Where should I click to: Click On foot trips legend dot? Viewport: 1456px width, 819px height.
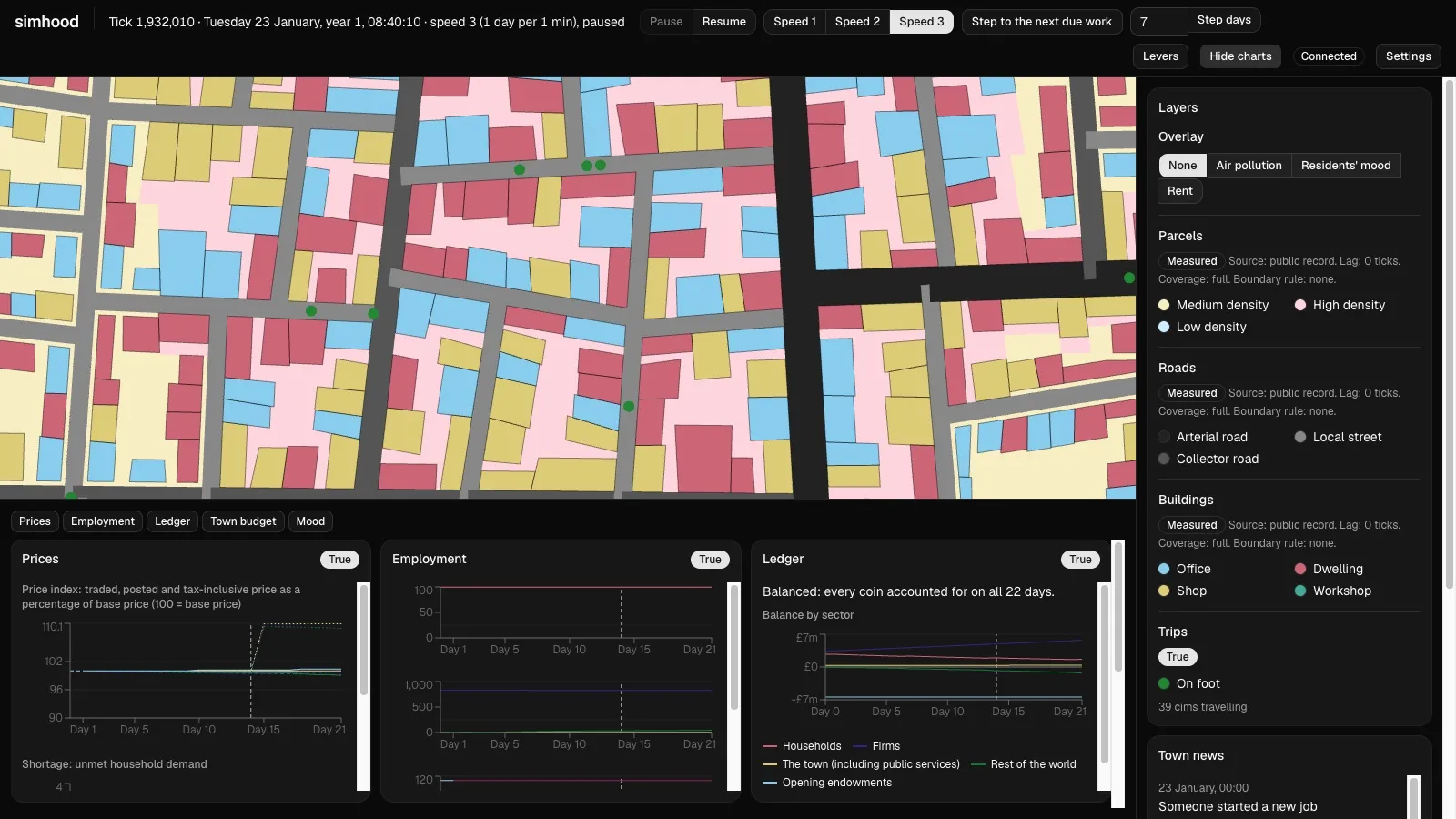click(1164, 683)
